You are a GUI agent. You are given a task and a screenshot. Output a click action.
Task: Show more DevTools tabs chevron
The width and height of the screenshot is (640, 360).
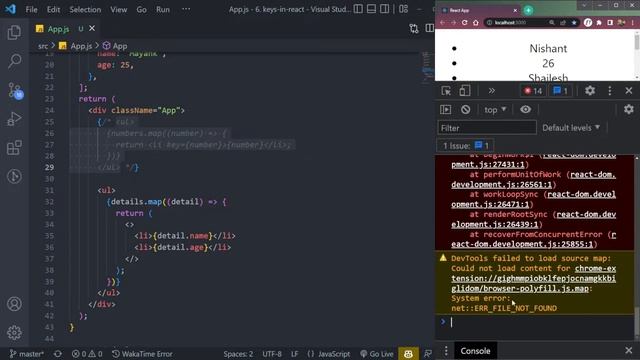491,91
